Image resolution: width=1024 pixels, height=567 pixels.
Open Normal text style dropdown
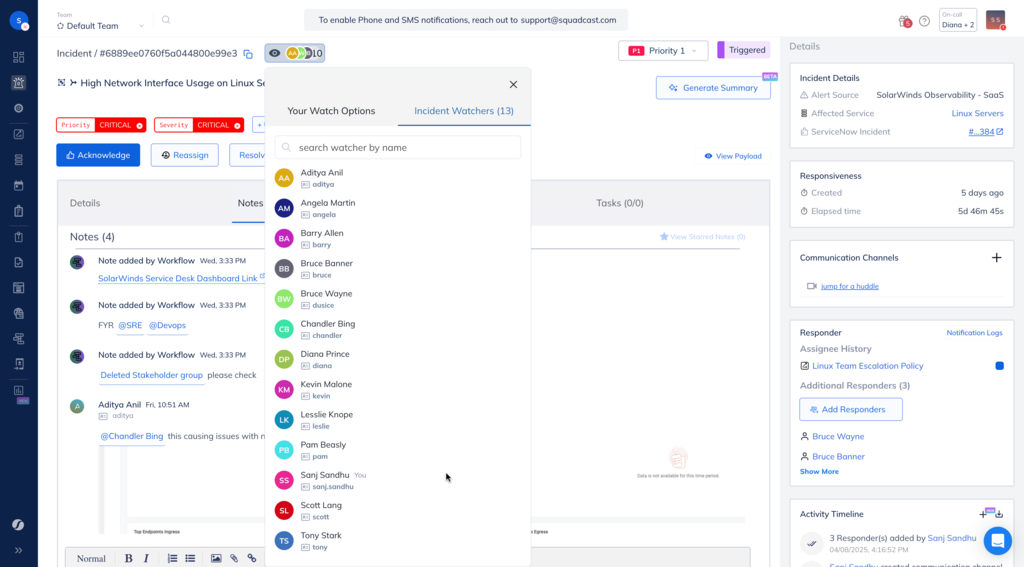(x=91, y=559)
